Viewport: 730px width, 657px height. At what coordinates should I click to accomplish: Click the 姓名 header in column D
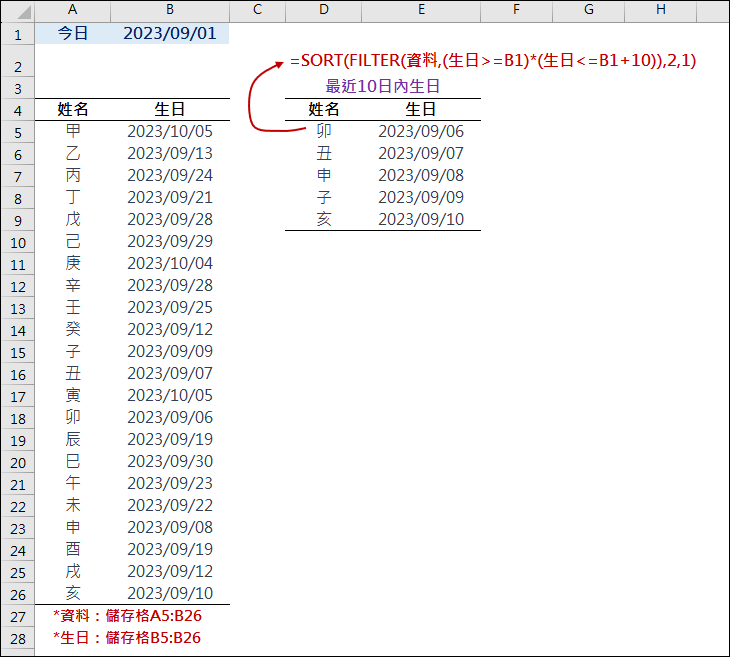pos(324,109)
